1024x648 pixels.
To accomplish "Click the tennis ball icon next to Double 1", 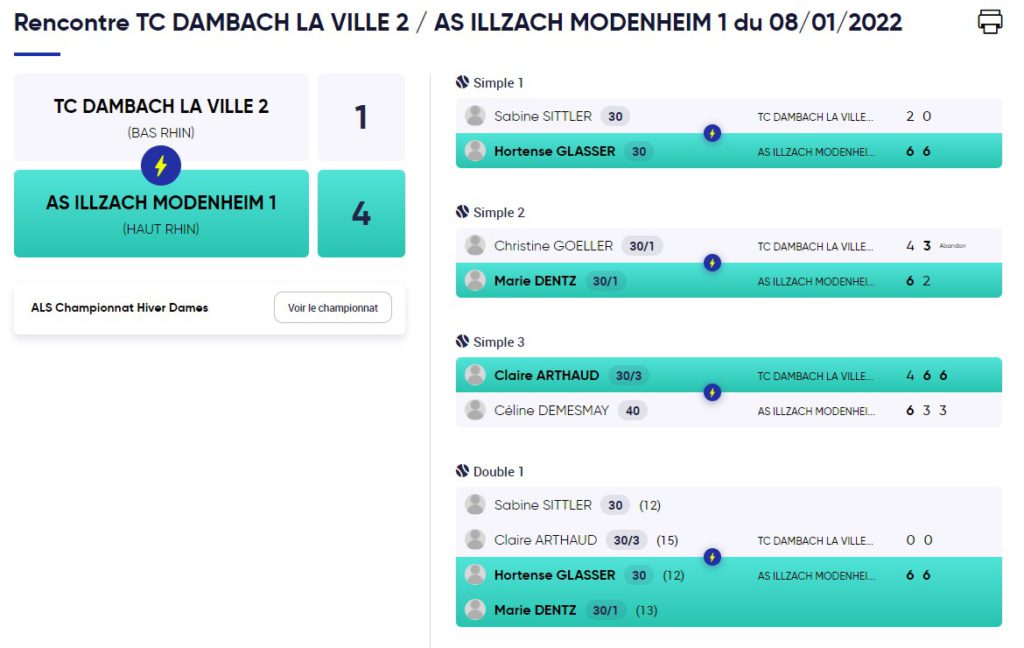I will coord(462,471).
